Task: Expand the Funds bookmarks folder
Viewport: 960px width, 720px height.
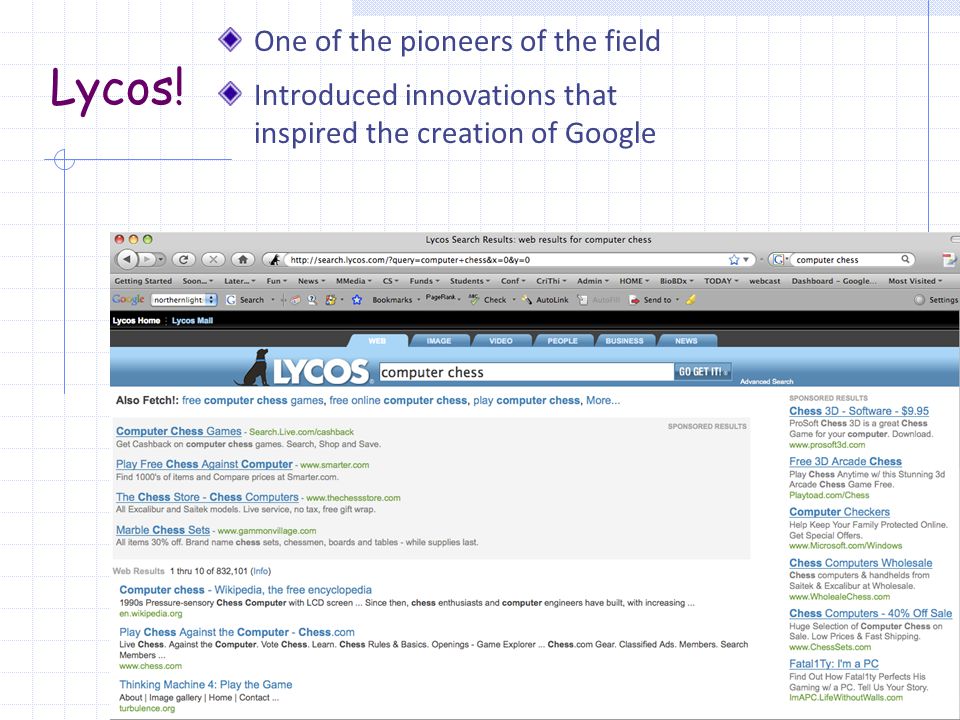Action: 424,281
